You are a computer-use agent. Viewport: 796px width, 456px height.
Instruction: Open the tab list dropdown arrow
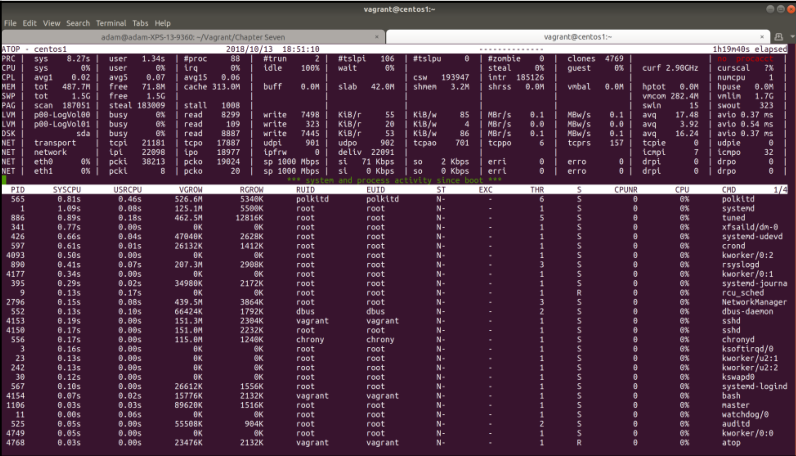tap(792, 37)
